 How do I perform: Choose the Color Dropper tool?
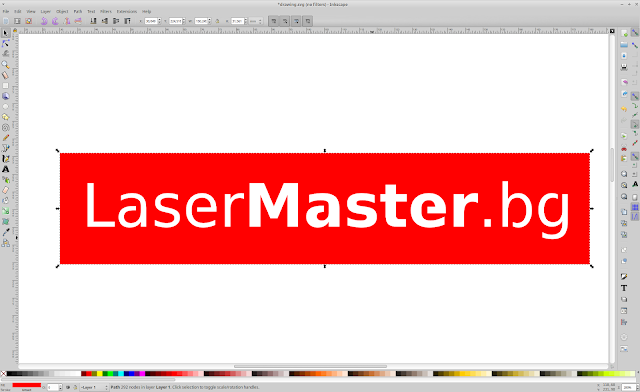[6, 232]
